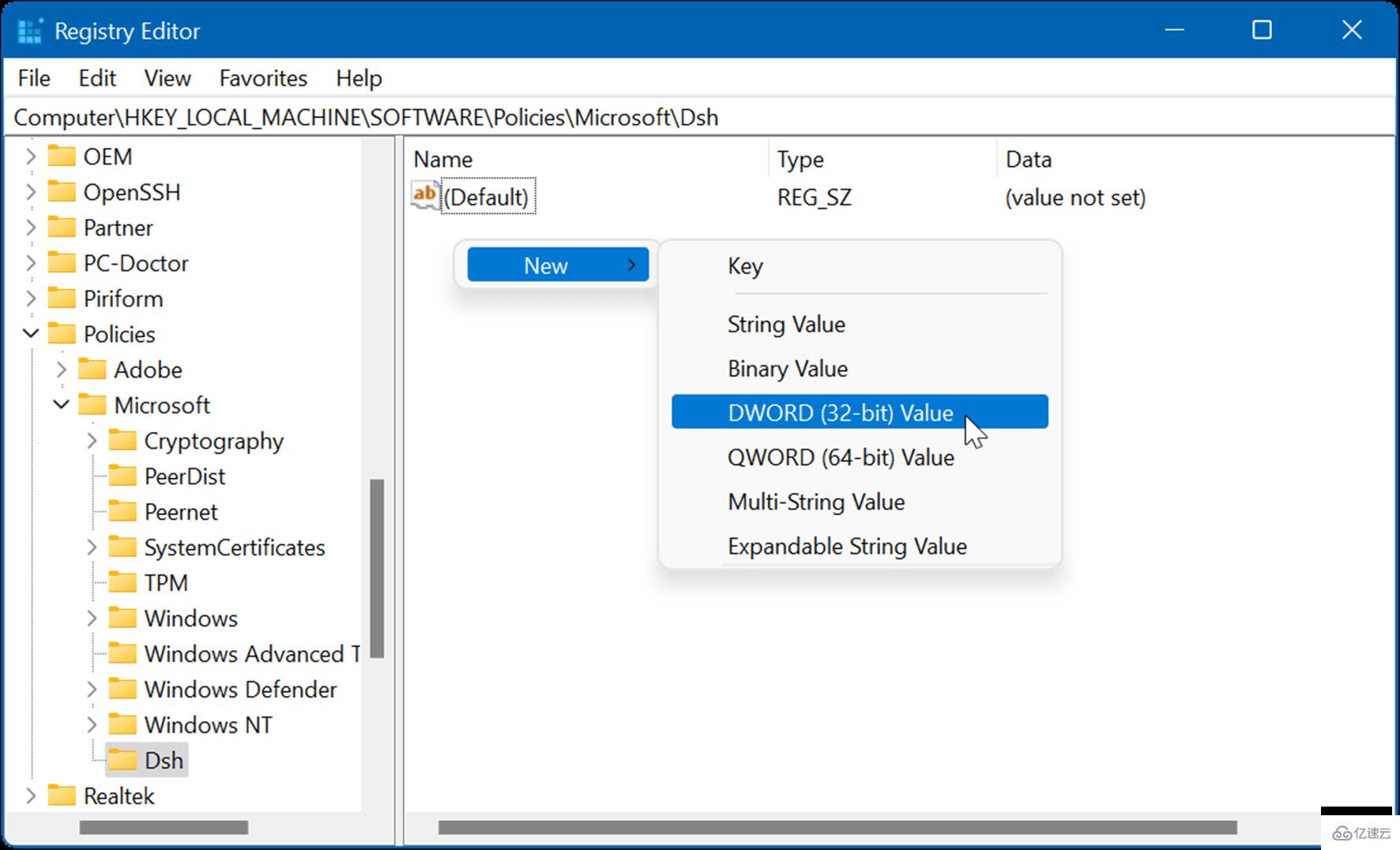Collapse the Policies tree node
Viewport: 1400px width, 850px height.
tap(31, 333)
